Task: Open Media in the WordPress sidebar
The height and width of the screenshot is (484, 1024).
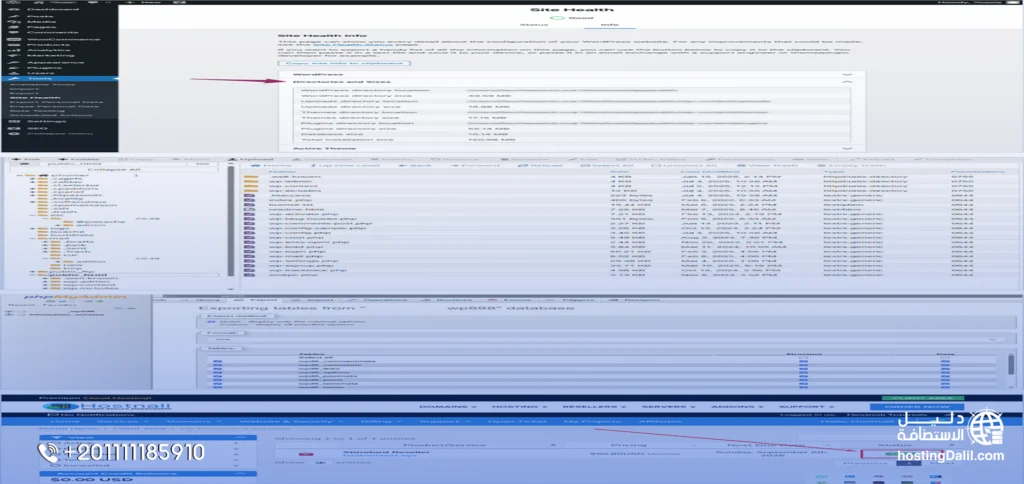Action: (x=40, y=21)
